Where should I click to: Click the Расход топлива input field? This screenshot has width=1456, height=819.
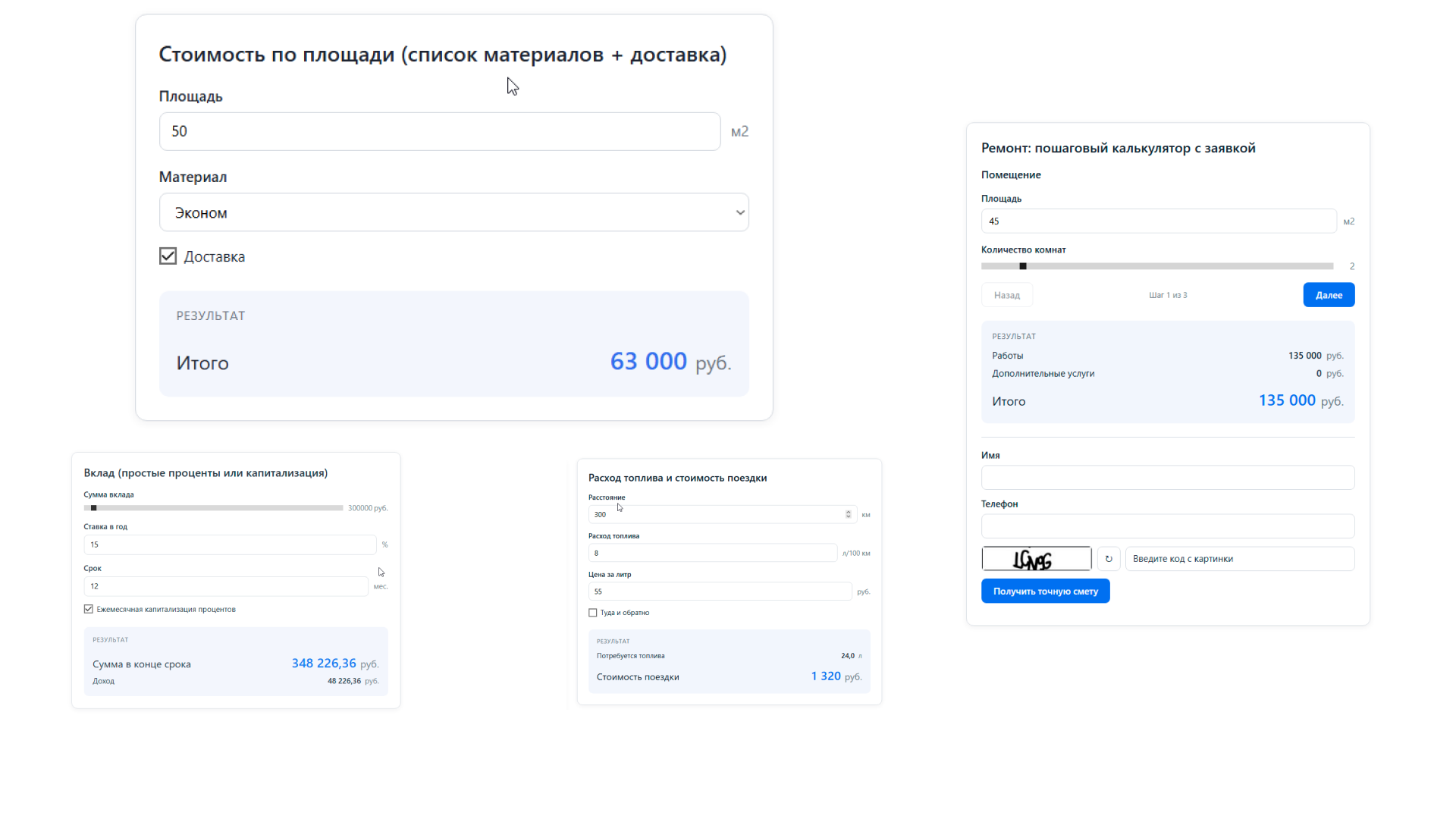[713, 553]
